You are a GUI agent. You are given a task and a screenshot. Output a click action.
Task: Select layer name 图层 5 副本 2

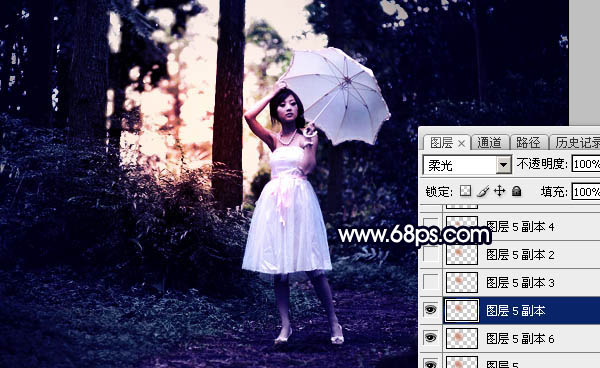click(x=520, y=255)
